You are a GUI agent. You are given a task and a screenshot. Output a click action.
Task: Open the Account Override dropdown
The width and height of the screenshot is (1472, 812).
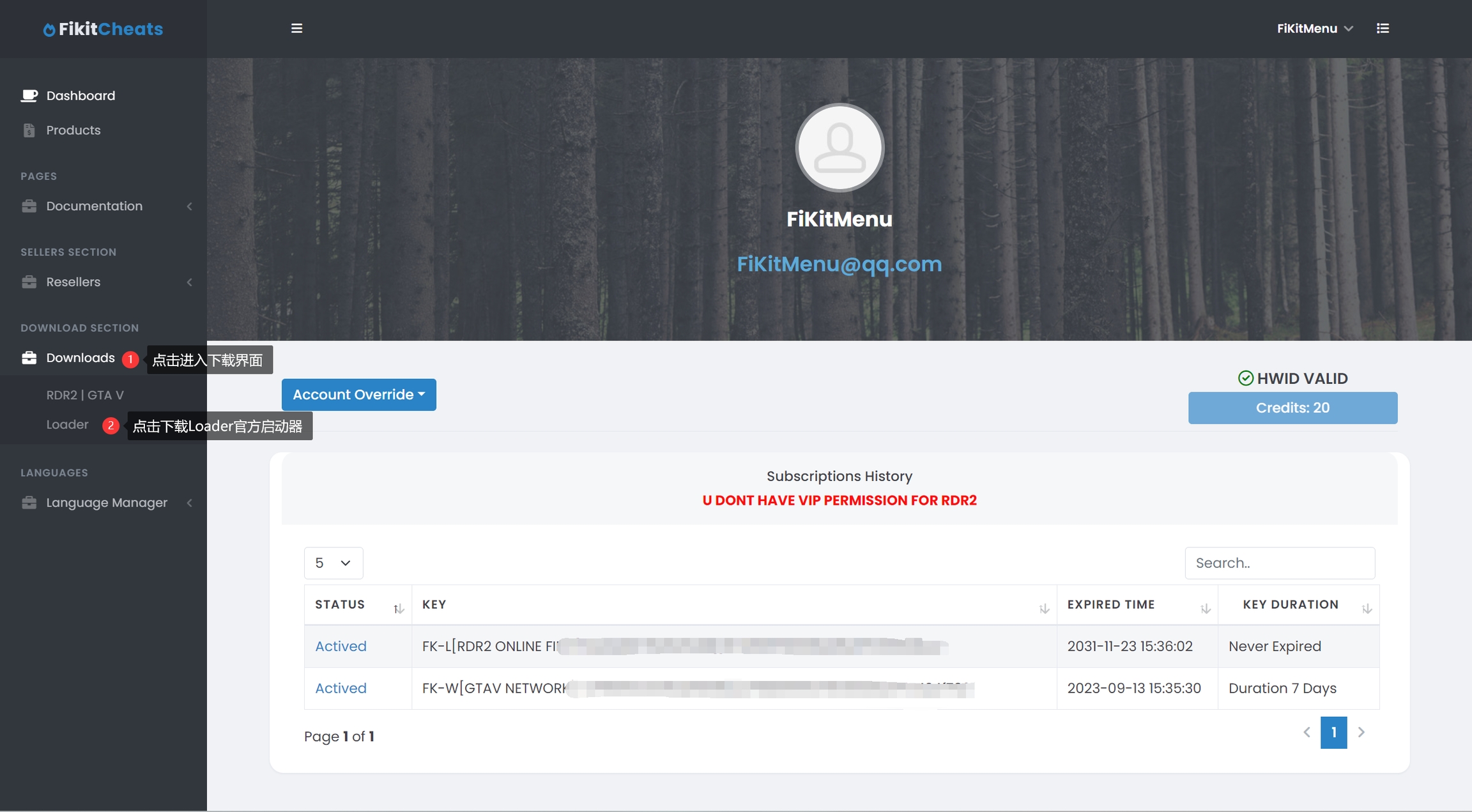pyautogui.click(x=358, y=395)
